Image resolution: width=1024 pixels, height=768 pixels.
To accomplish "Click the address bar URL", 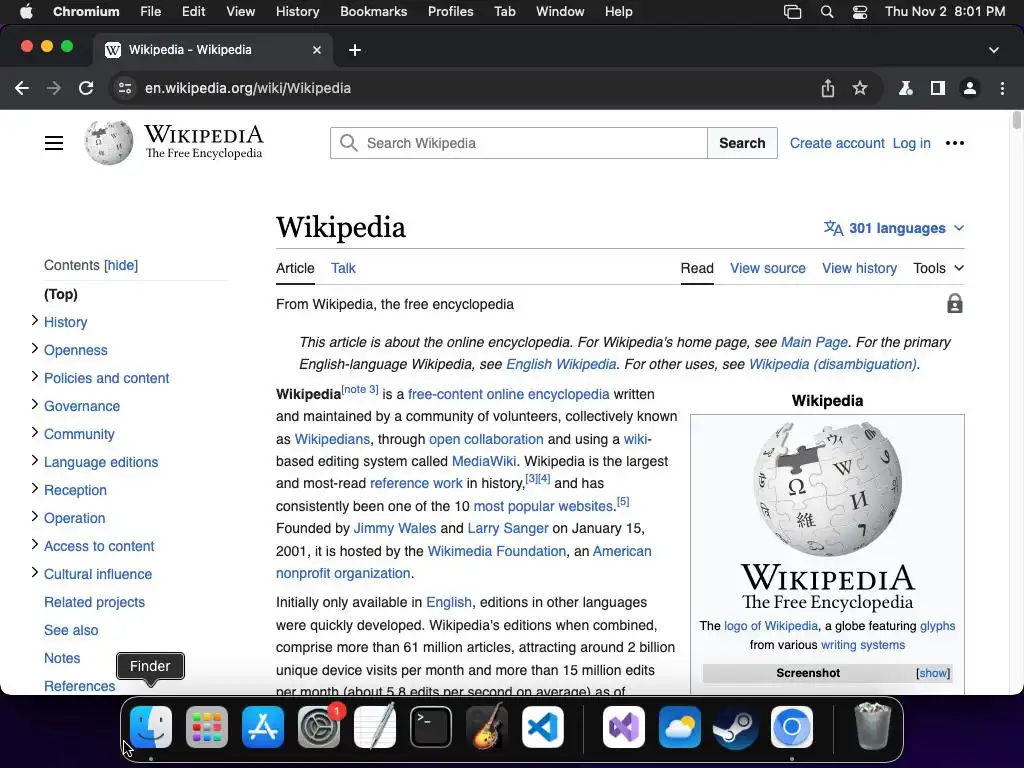I will tap(248, 88).
